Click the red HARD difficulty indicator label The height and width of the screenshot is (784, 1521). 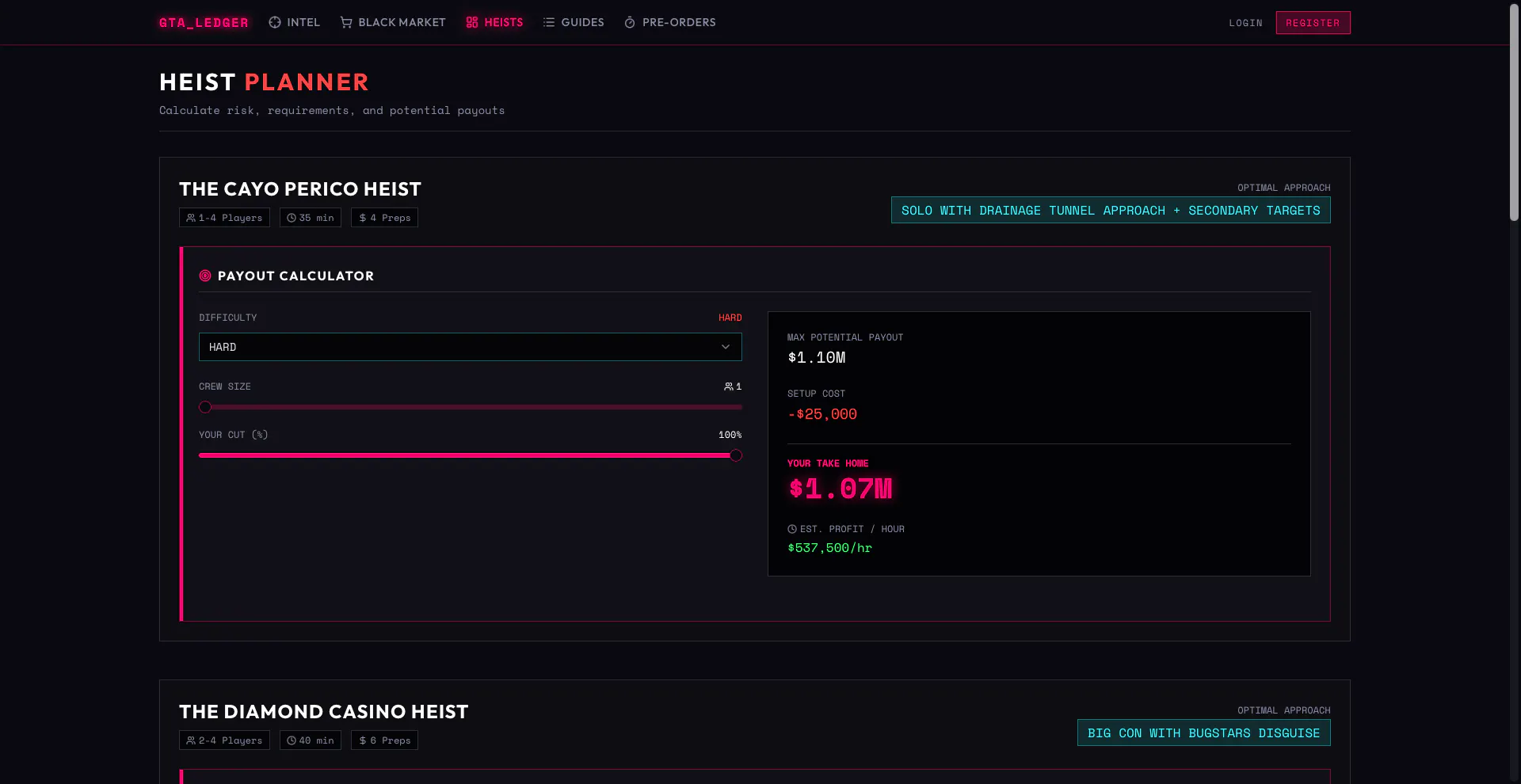730,318
